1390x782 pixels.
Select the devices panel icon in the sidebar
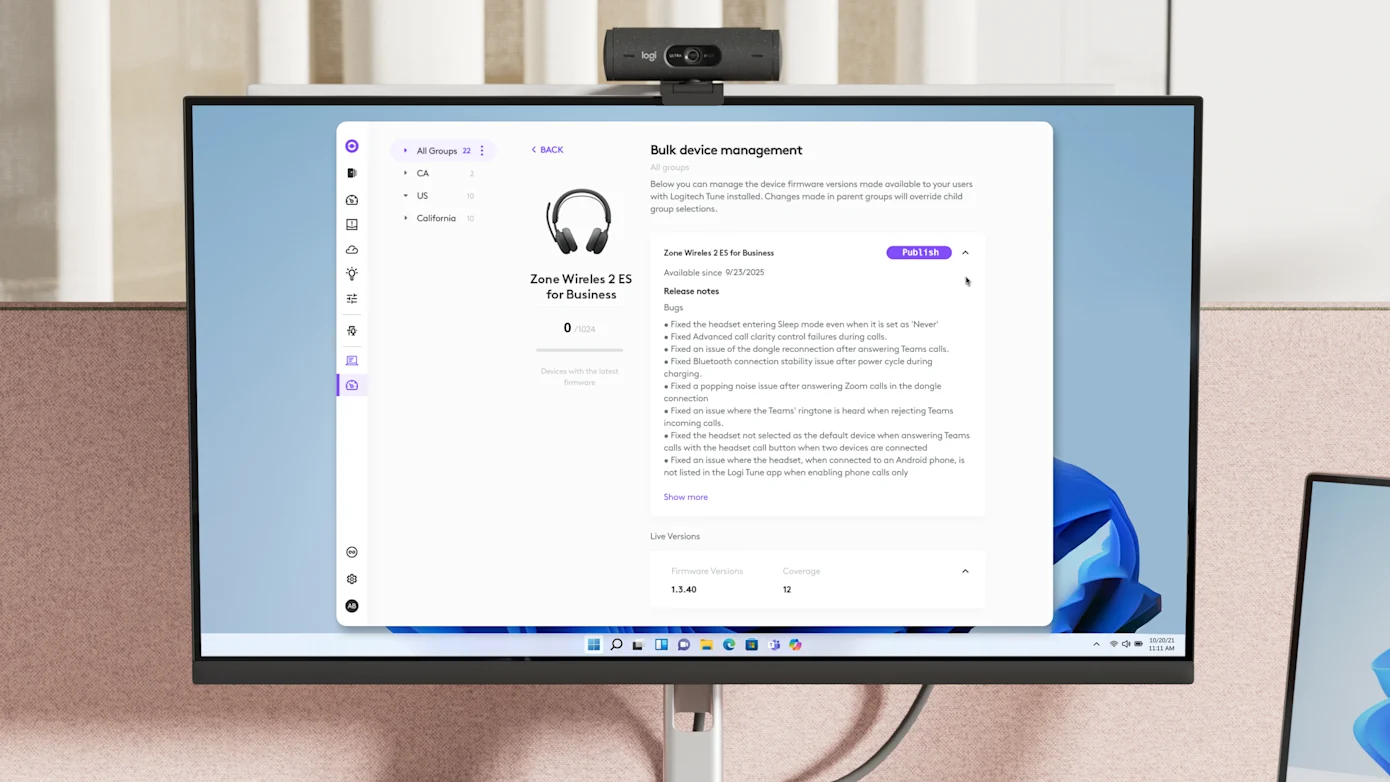point(351,172)
